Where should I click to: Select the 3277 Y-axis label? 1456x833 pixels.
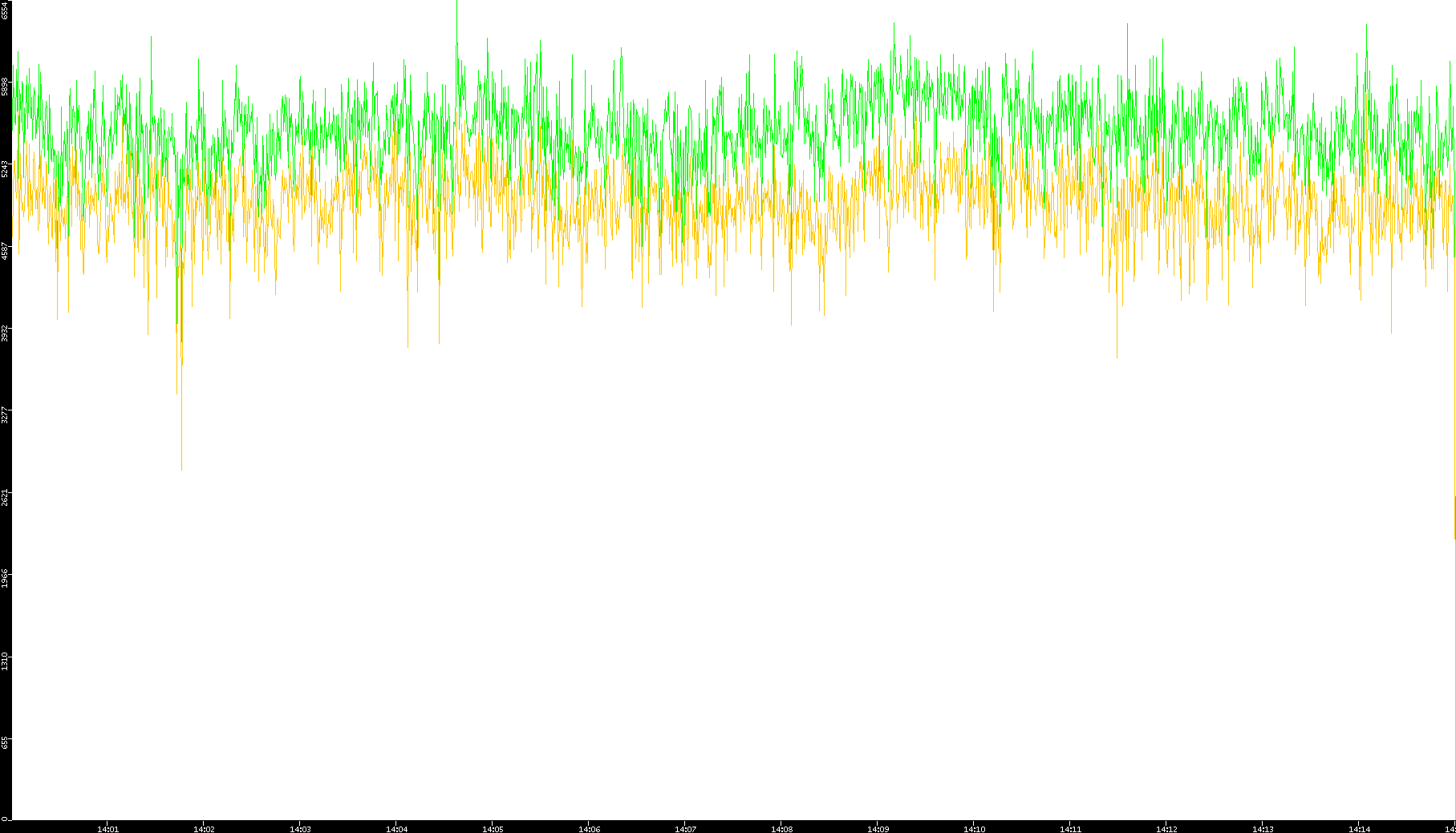[5, 415]
